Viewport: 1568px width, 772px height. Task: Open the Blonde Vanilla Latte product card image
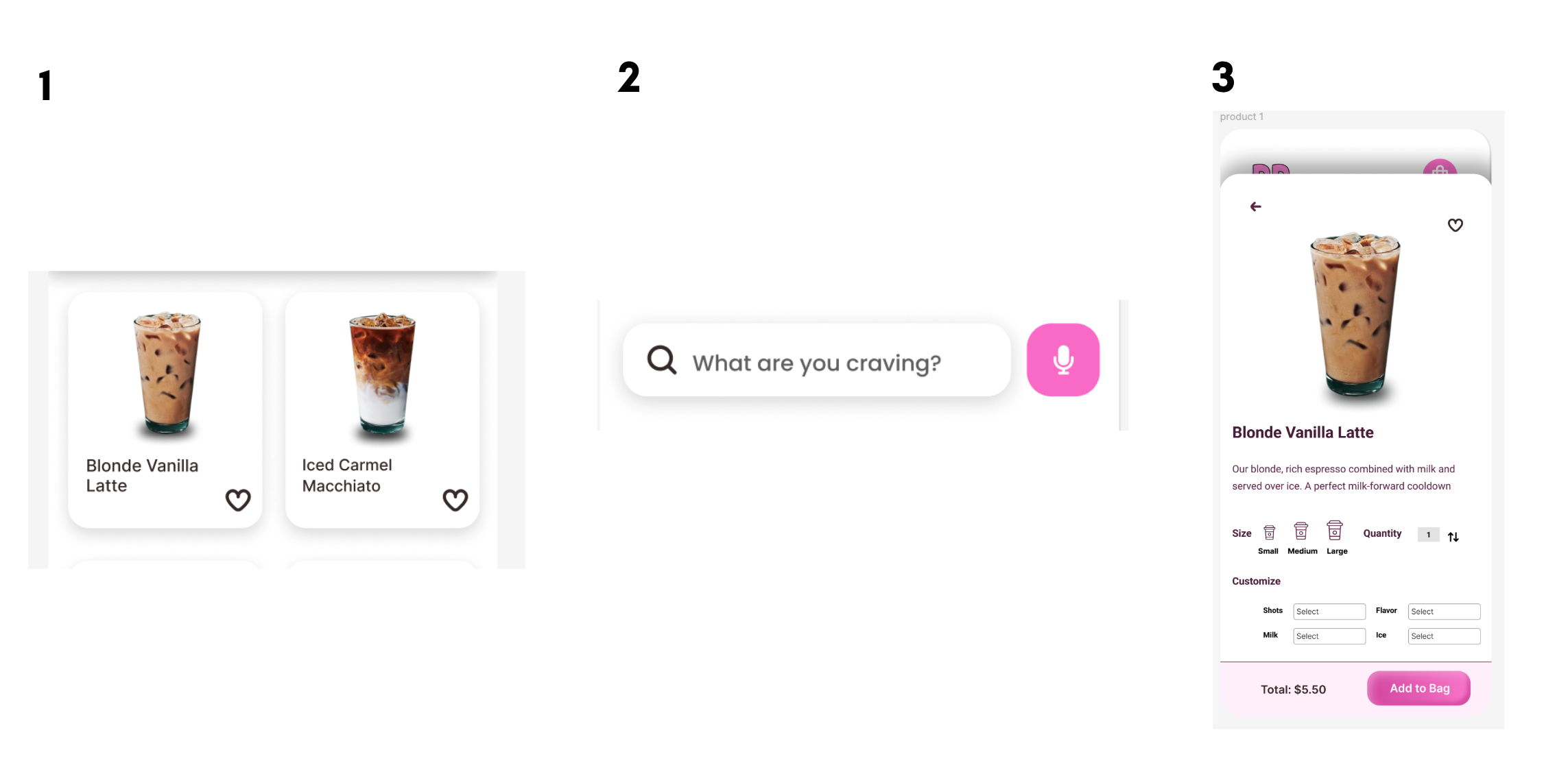[167, 374]
